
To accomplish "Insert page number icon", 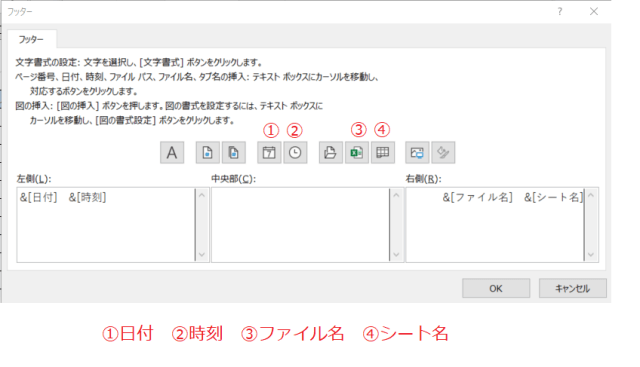I will click(208, 153).
